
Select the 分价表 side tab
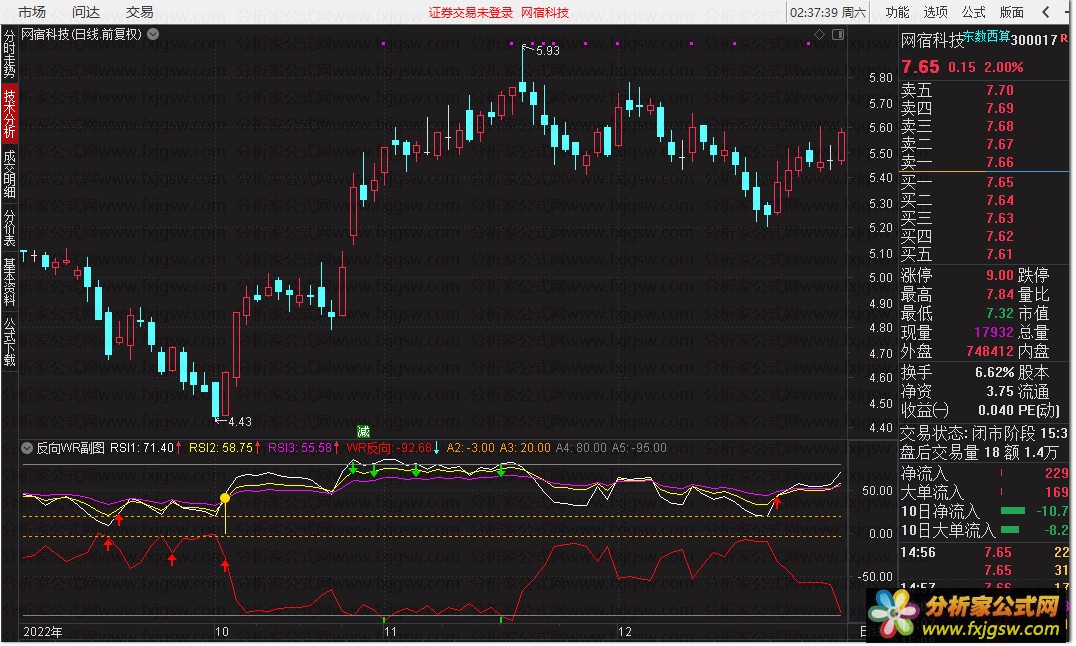point(10,227)
